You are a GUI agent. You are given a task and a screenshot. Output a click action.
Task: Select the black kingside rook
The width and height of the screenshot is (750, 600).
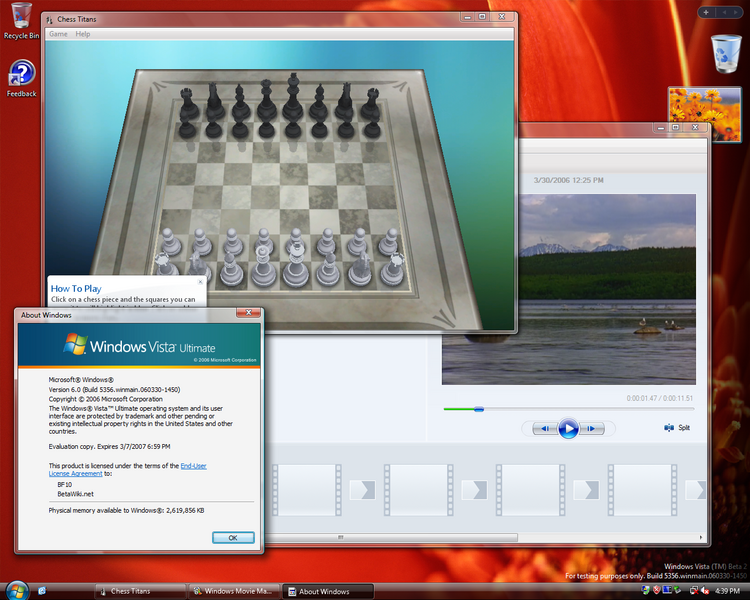click(x=371, y=103)
